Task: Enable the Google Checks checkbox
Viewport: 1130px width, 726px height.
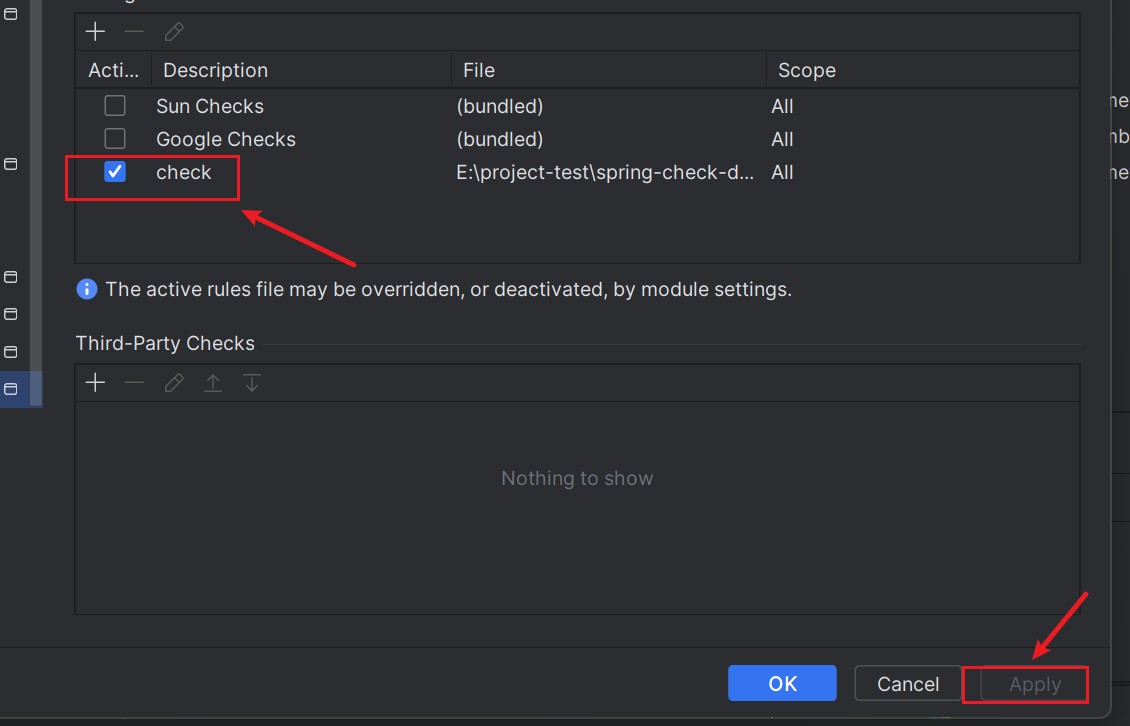Action: coord(115,139)
